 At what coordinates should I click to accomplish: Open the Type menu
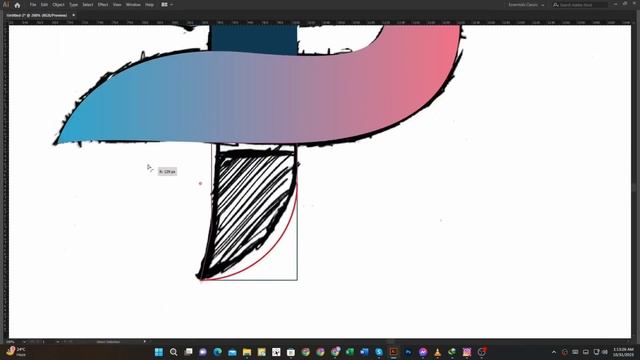click(73, 5)
